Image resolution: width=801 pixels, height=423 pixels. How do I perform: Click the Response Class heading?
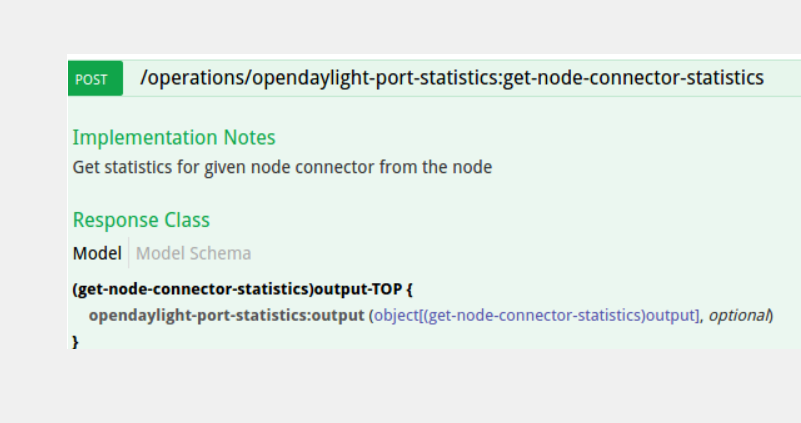click(x=141, y=220)
